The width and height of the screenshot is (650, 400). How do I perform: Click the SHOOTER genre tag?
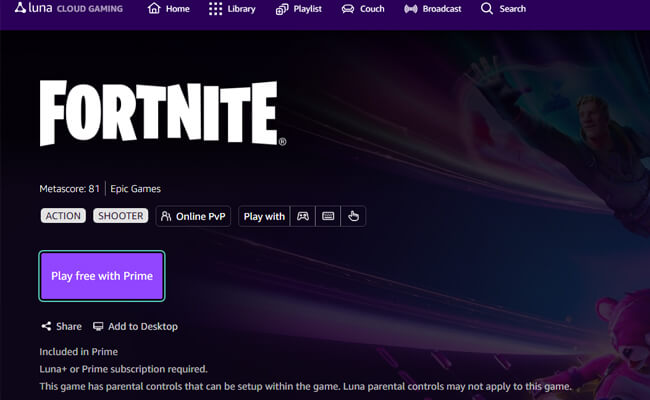(x=121, y=216)
